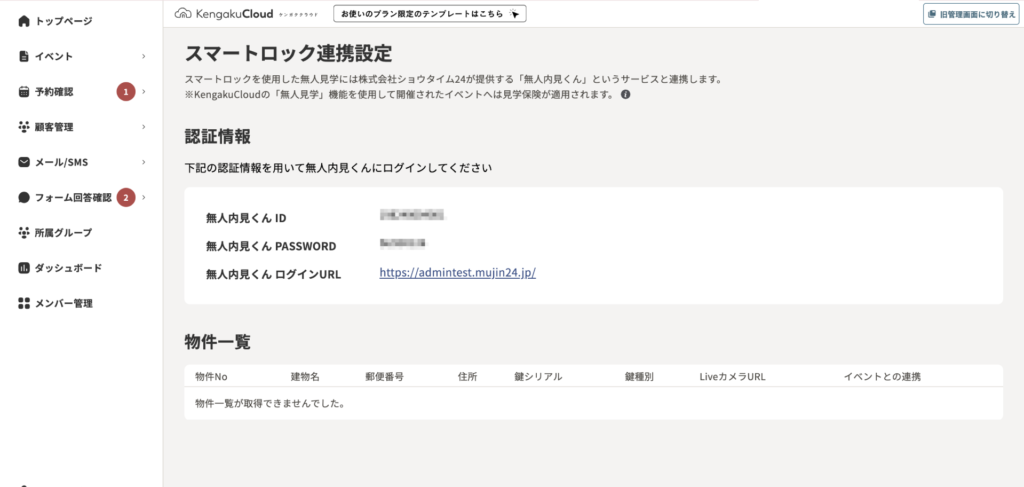Expand the イベント menu chevron
The width and height of the screenshot is (1024, 487).
(x=144, y=57)
